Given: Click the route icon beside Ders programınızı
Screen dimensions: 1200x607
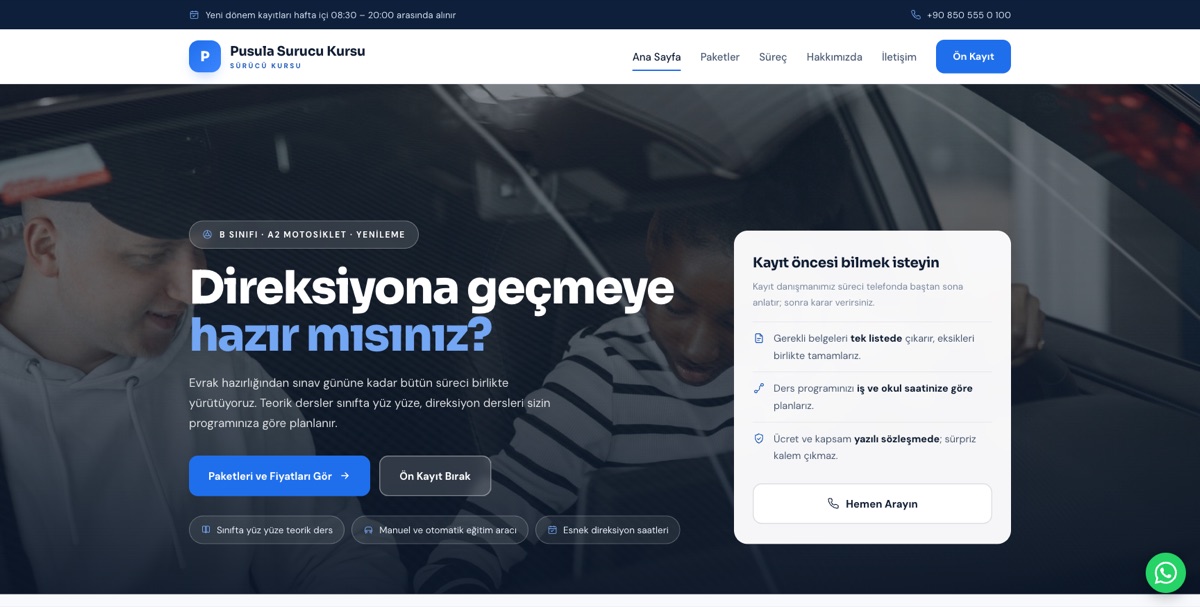Looking at the screenshot, I should coord(759,388).
